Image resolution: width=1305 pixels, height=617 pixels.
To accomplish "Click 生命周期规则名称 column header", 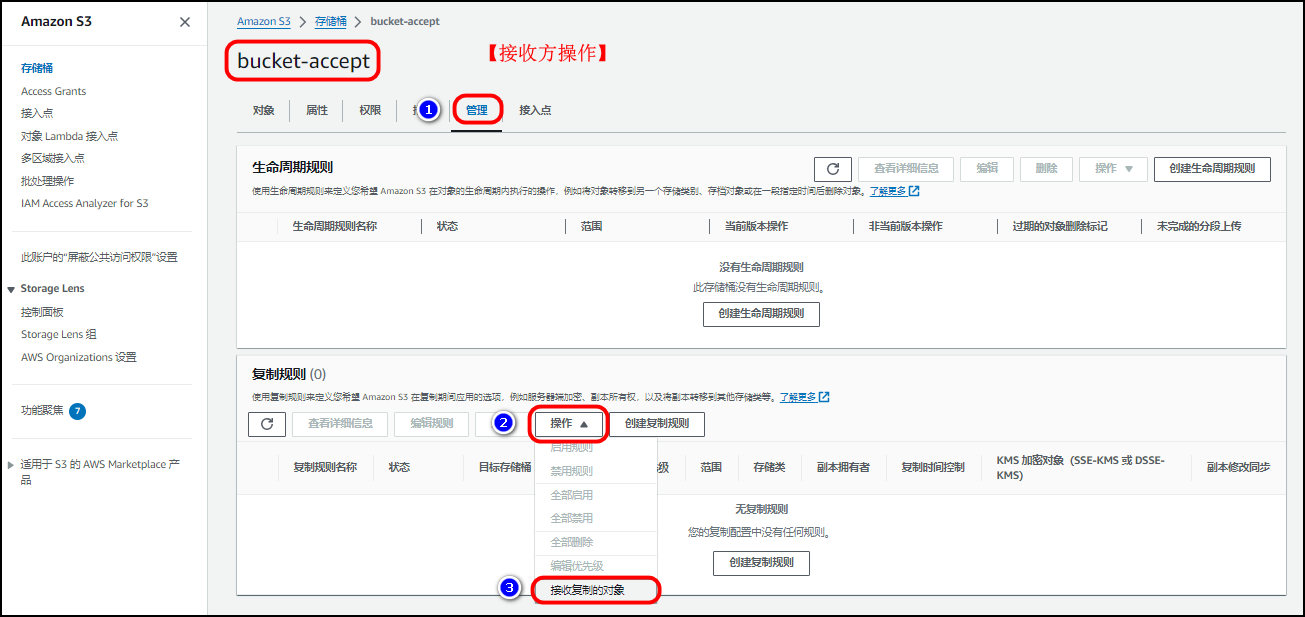I will click(334, 226).
